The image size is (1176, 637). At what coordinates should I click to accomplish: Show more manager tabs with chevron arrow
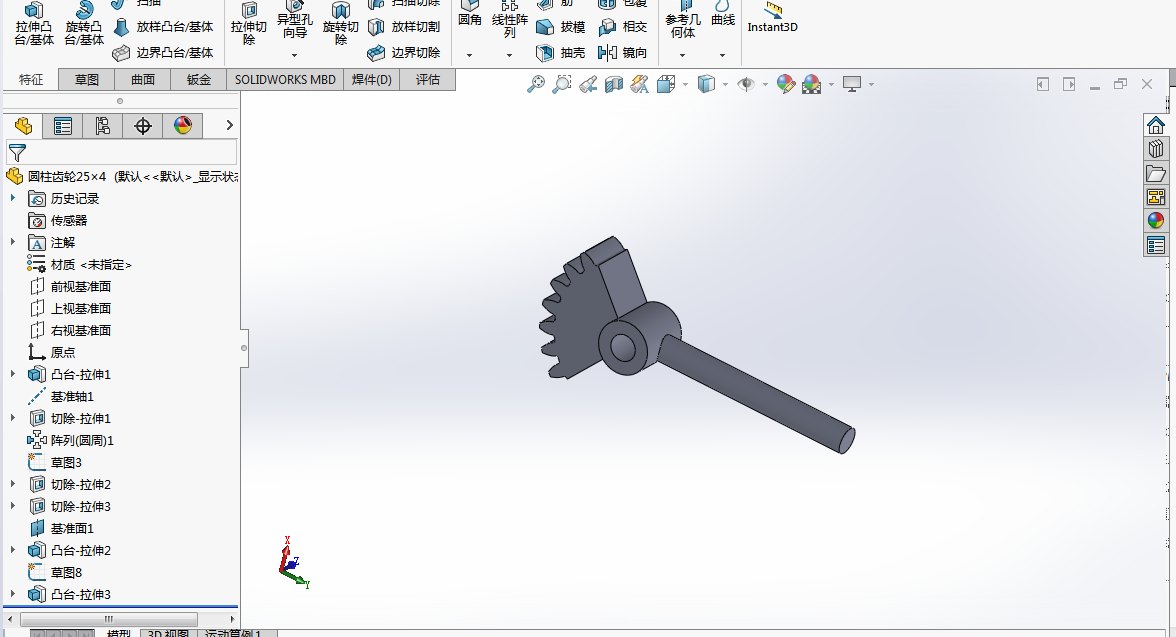click(x=230, y=125)
